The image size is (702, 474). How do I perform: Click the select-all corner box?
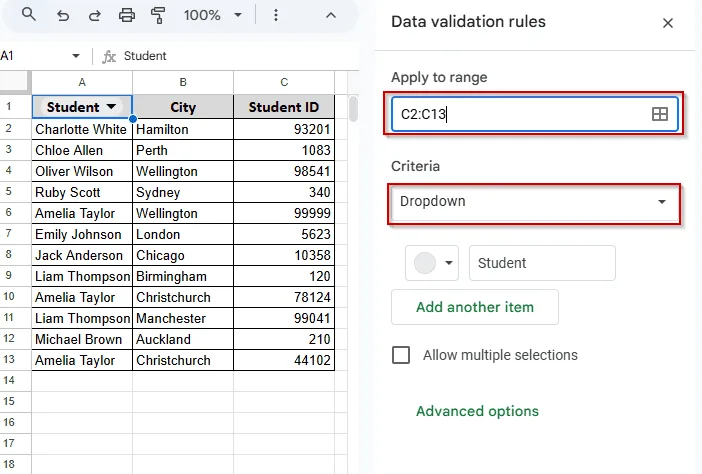[15, 82]
